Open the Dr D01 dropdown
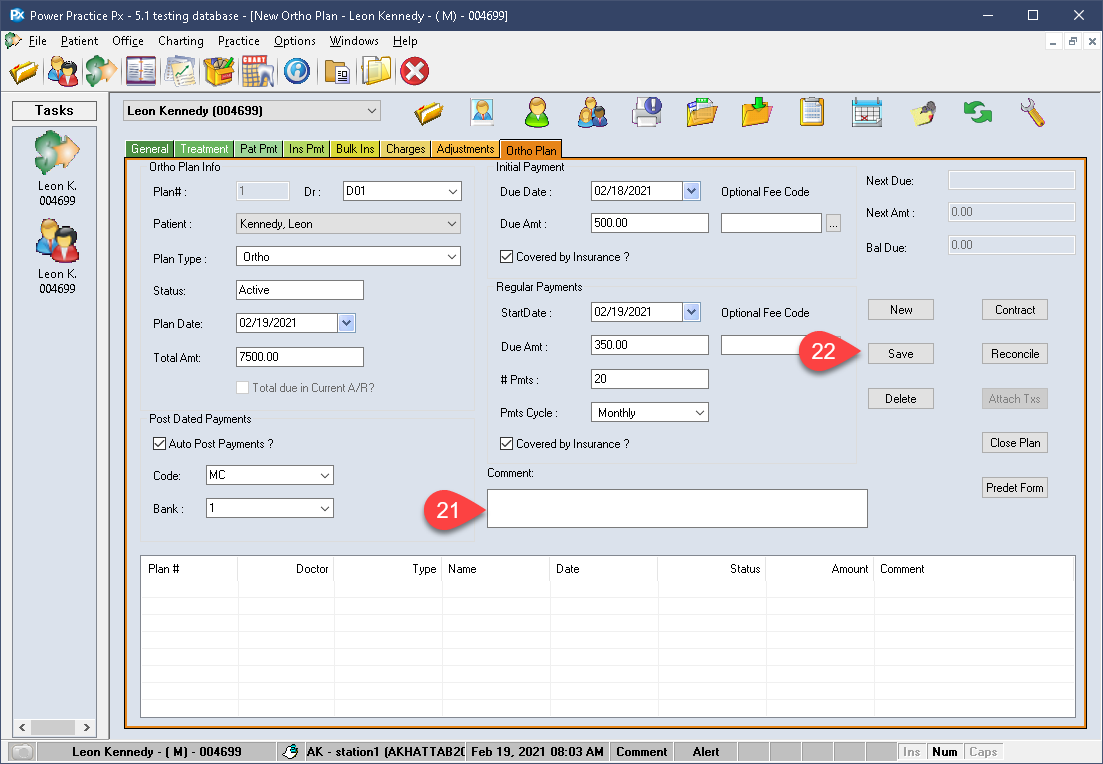The width and height of the screenshot is (1103, 764). click(452, 191)
